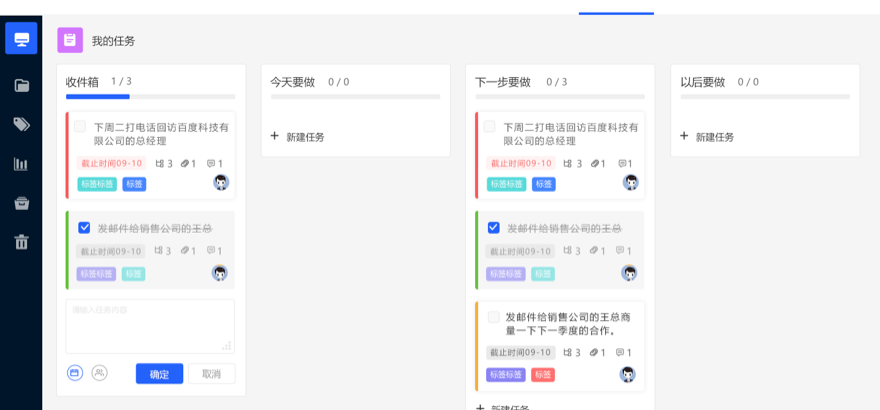
Task: Click purple 标签标签 tag on 王总商量 card
Action: [x=506, y=375]
